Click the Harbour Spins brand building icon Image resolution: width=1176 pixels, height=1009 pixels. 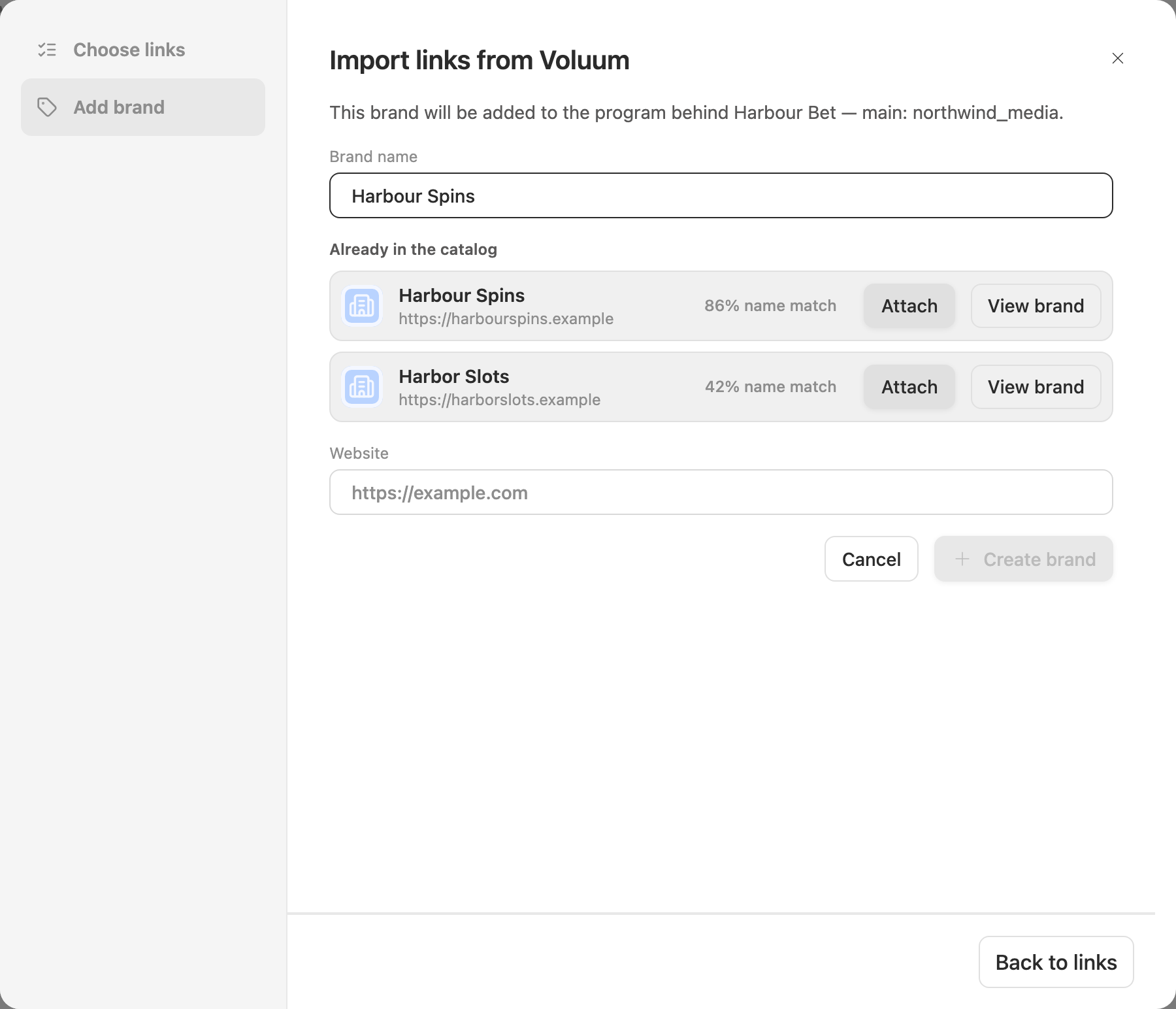tap(362, 306)
